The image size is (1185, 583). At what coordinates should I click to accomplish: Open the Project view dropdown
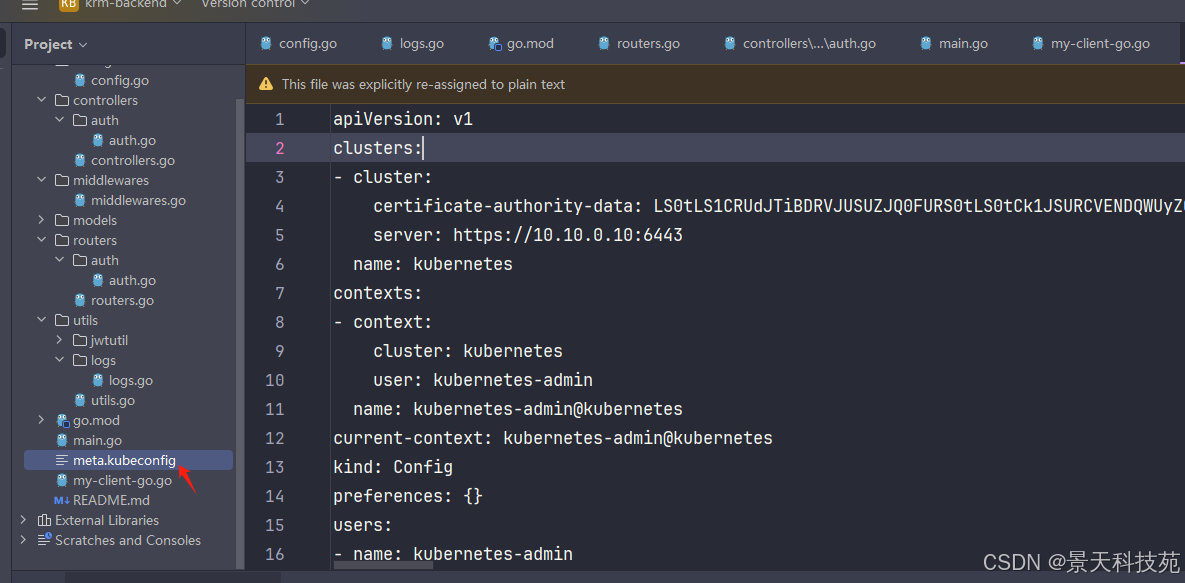pos(56,44)
